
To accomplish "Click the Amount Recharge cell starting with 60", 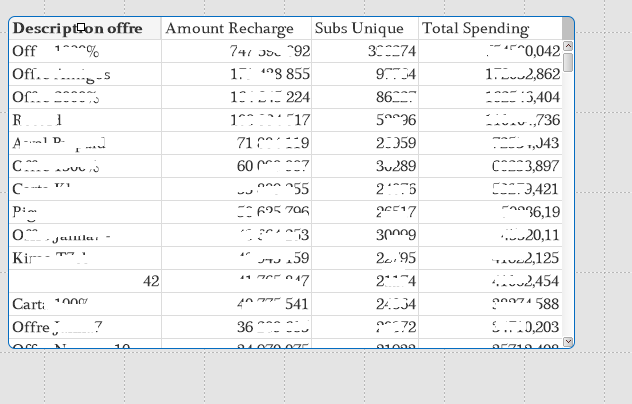I will tap(236, 166).
